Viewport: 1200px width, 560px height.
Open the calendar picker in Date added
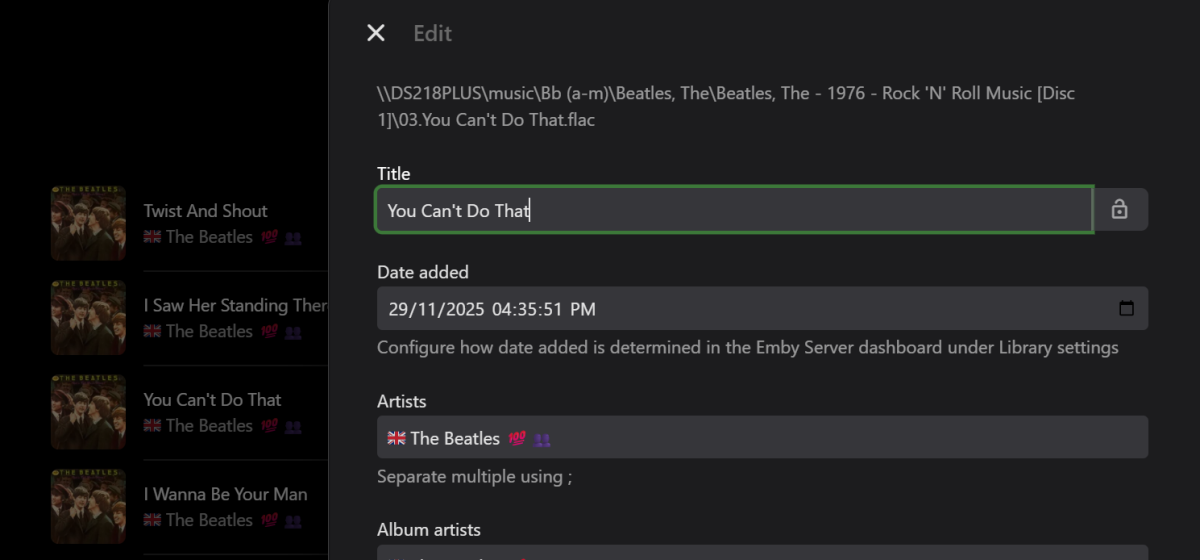1126,309
